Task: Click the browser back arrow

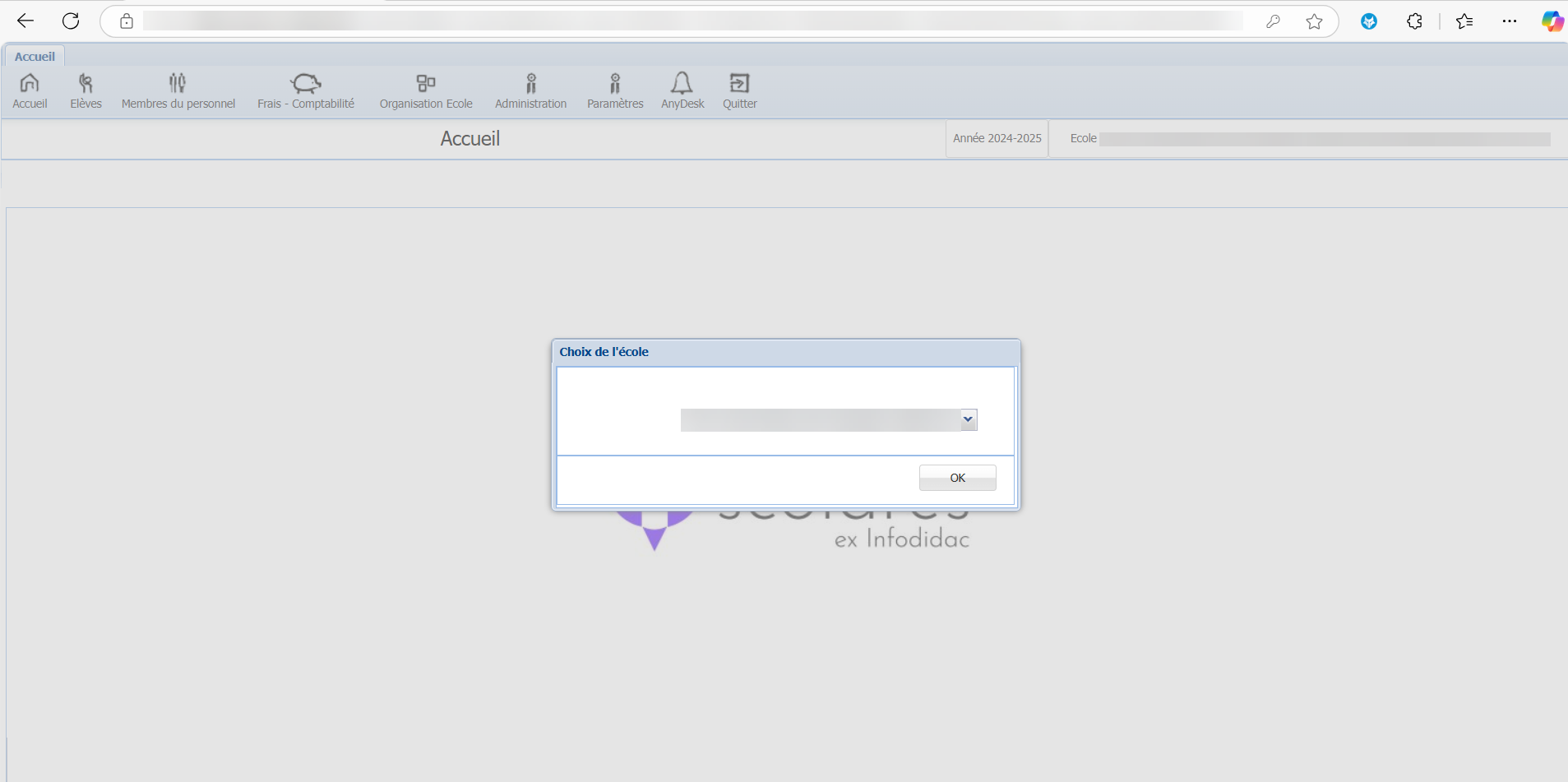Action: click(25, 21)
